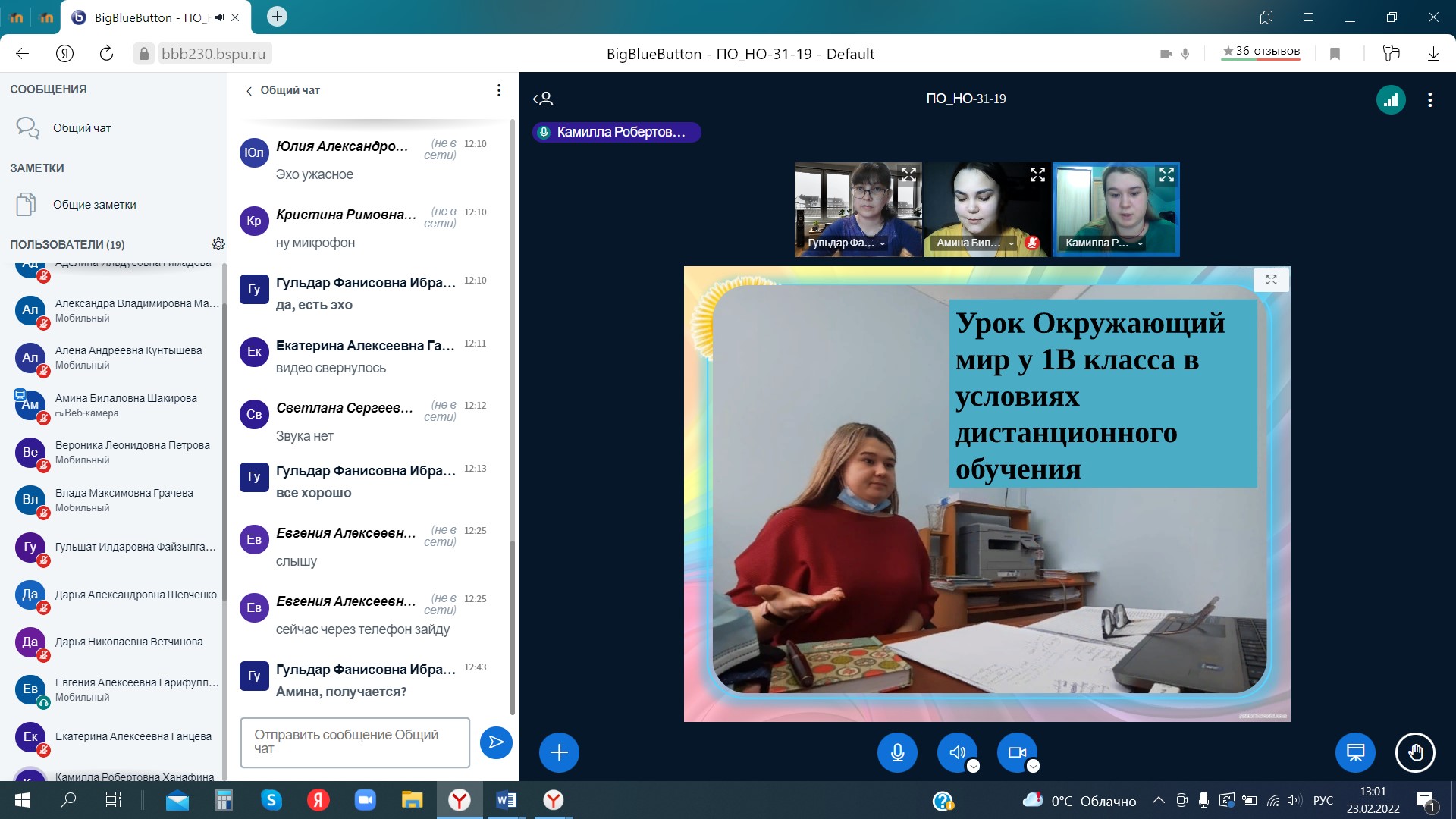The height and width of the screenshot is (819, 1456).
Task: Click the raise hand icon
Action: [x=1415, y=752]
